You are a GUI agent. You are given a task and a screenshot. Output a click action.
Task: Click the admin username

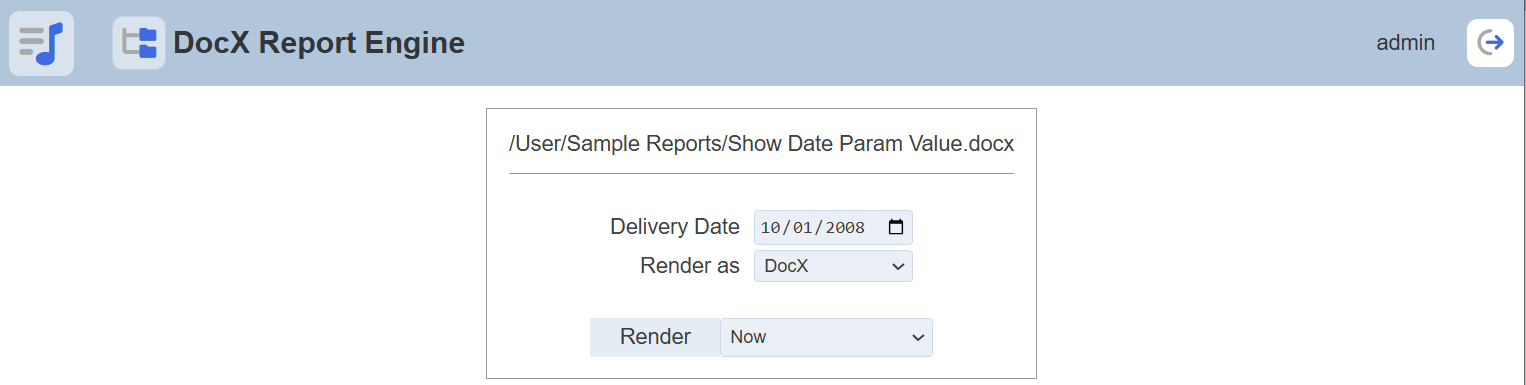coord(1405,43)
